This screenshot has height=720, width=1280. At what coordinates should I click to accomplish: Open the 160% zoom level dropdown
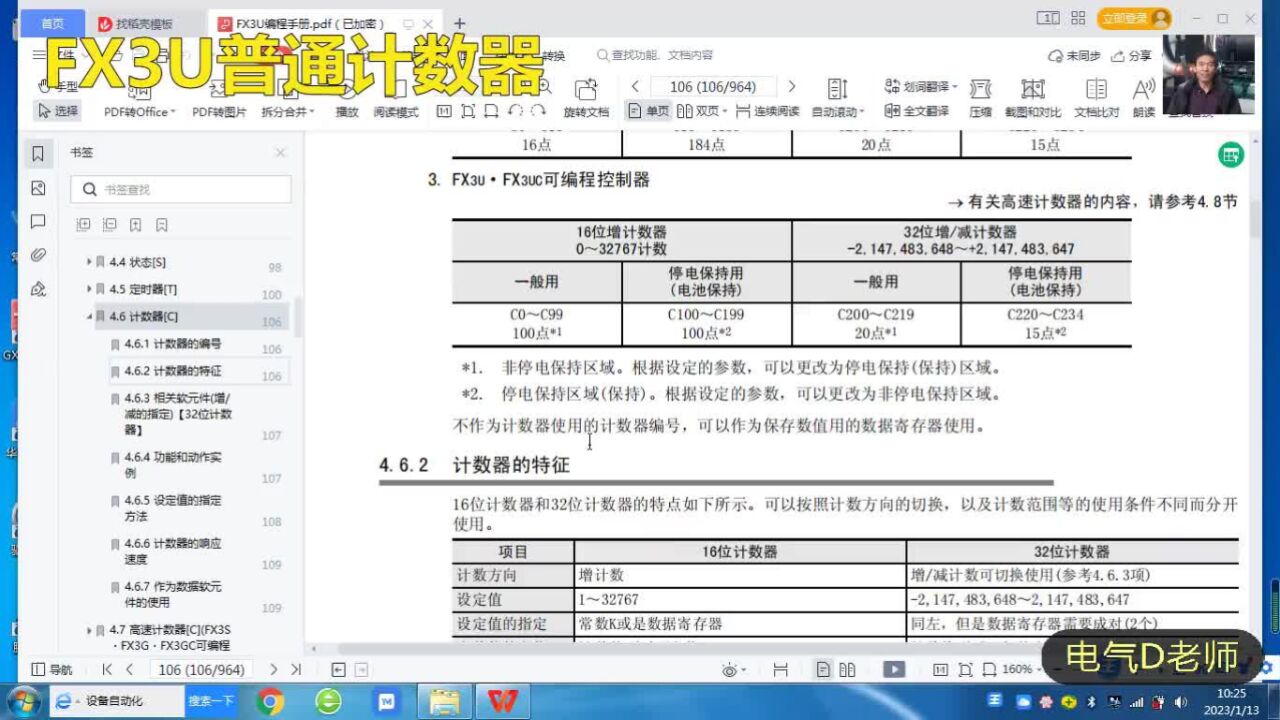(1023, 670)
